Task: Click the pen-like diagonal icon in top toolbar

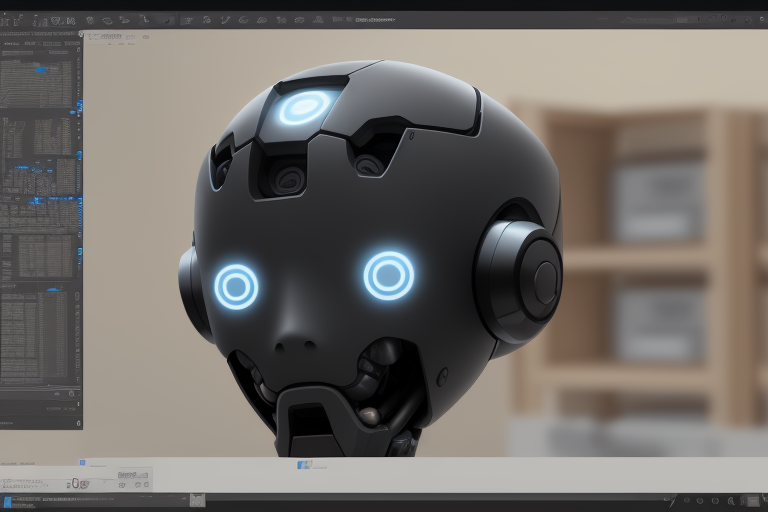Action: click(x=226, y=19)
